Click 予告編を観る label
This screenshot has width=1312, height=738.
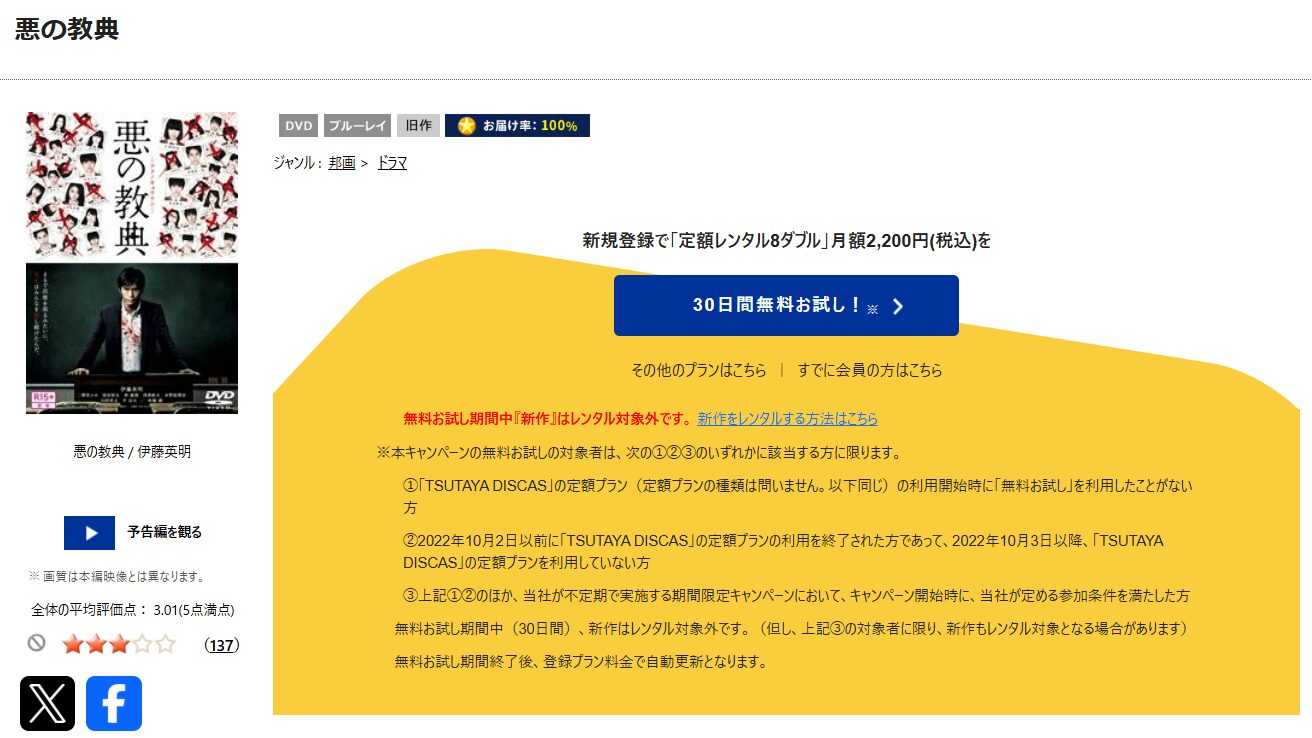point(165,533)
